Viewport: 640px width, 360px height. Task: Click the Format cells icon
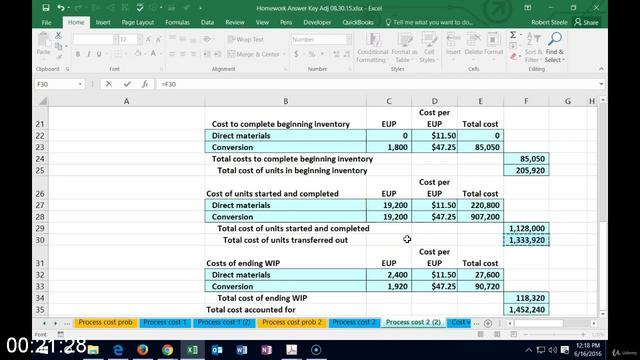(x=493, y=40)
